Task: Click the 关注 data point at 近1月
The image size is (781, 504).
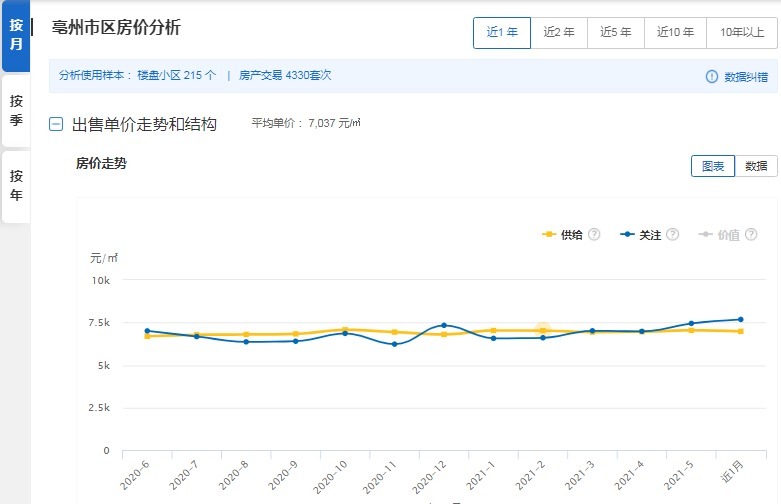Action: point(741,319)
